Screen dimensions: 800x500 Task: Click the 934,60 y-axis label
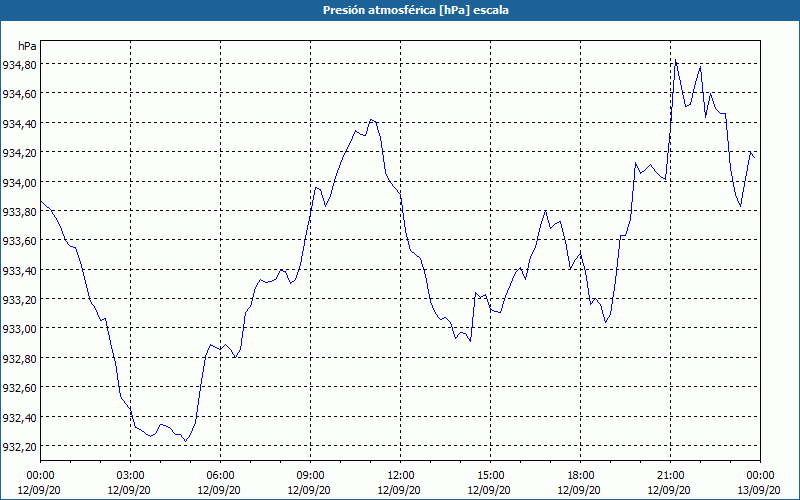pyautogui.click(x=18, y=94)
